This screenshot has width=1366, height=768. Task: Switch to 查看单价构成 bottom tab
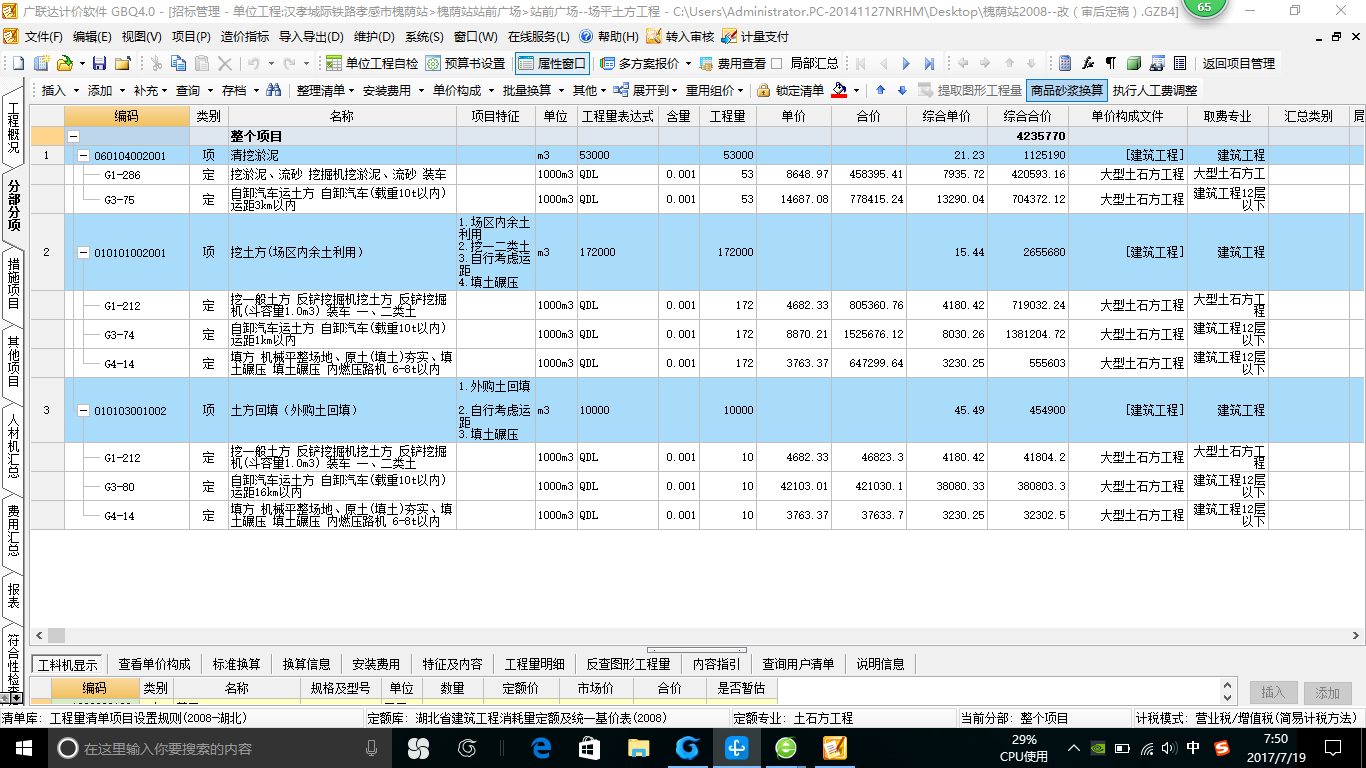[x=154, y=664]
